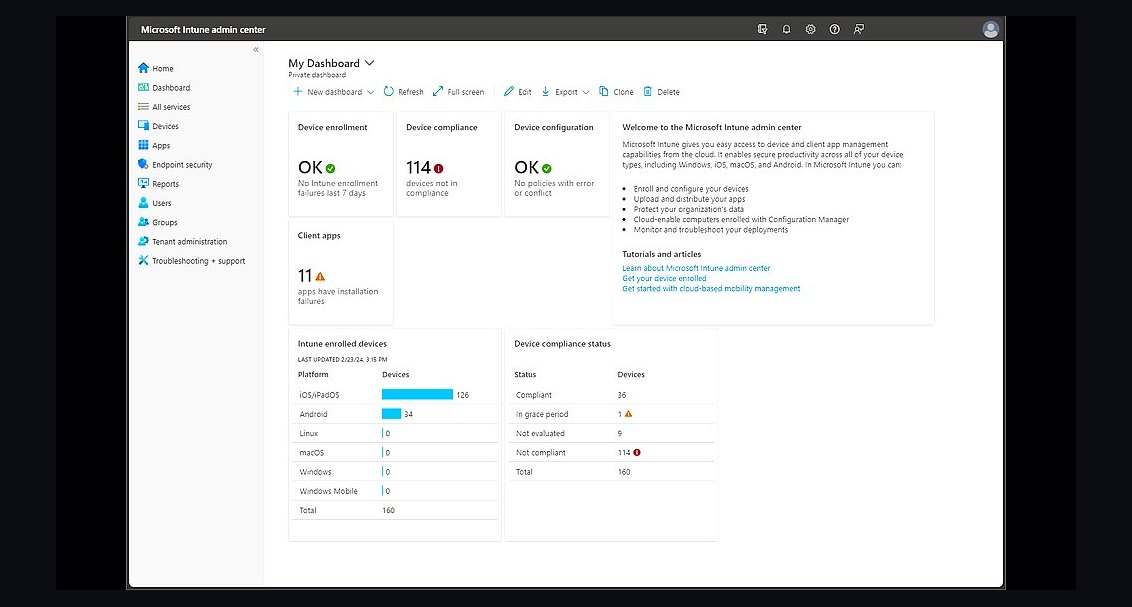Open the Client apps tile
Image resolution: width=1132 pixels, height=607 pixels.
click(341, 272)
